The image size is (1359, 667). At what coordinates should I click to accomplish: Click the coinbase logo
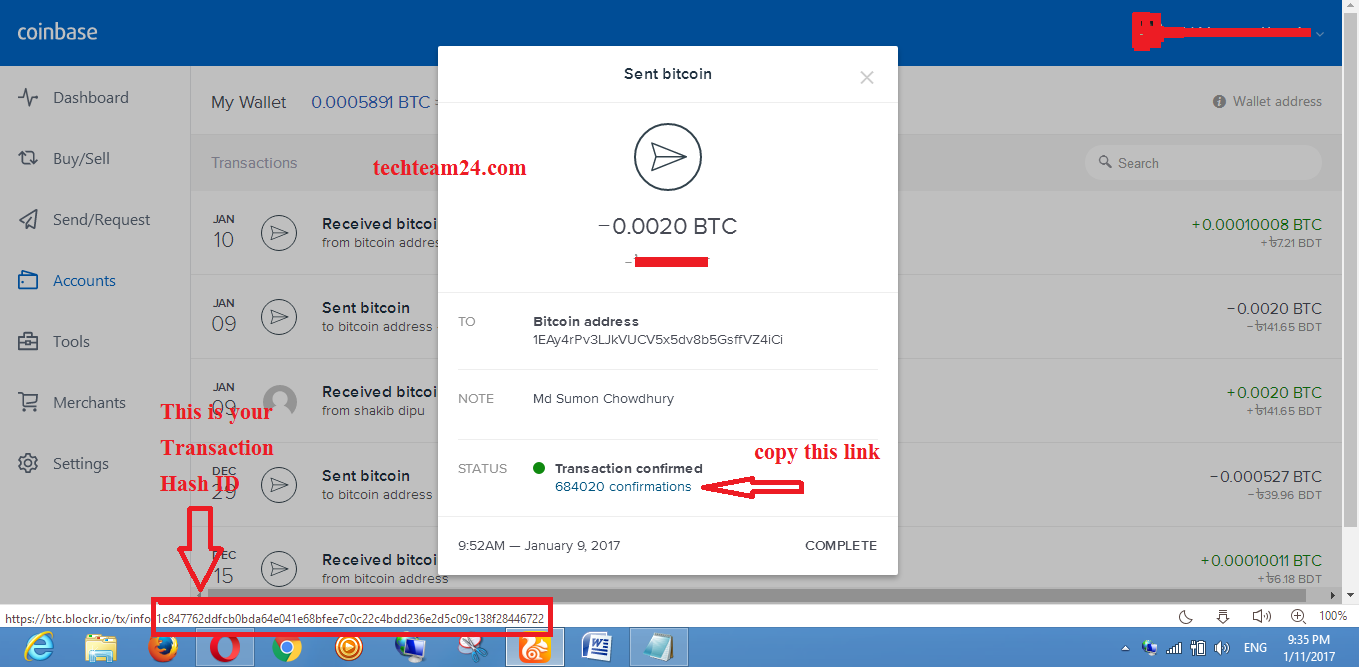[57, 32]
